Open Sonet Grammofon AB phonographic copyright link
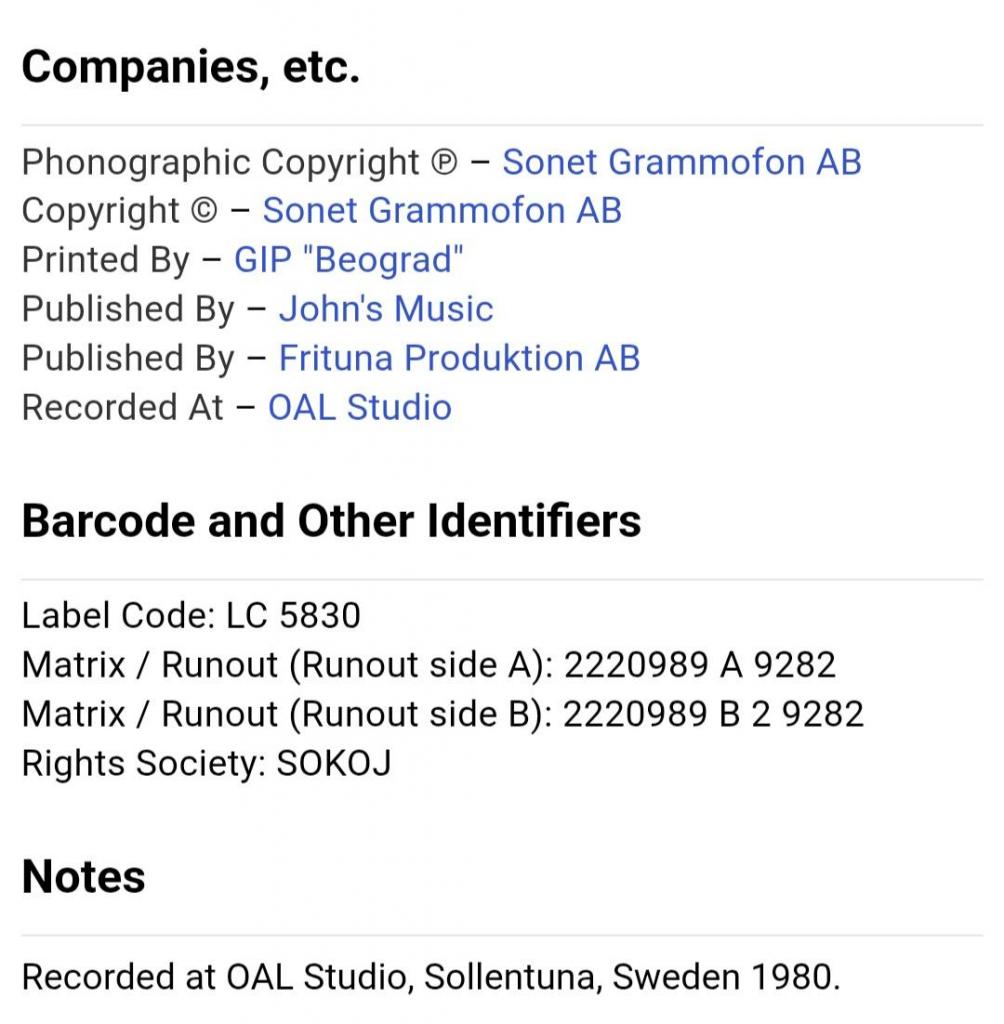Screen dimensions: 1004x1024 [681, 162]
